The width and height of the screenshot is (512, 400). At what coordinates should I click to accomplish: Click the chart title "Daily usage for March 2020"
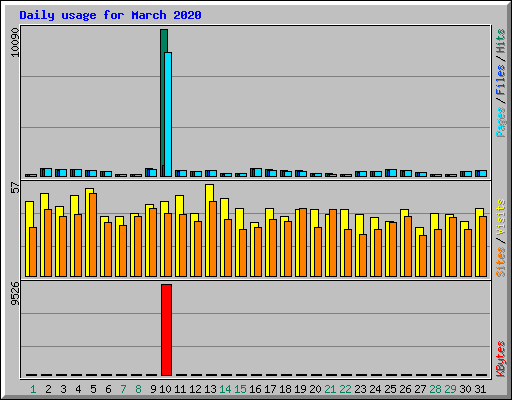point(110,15)
